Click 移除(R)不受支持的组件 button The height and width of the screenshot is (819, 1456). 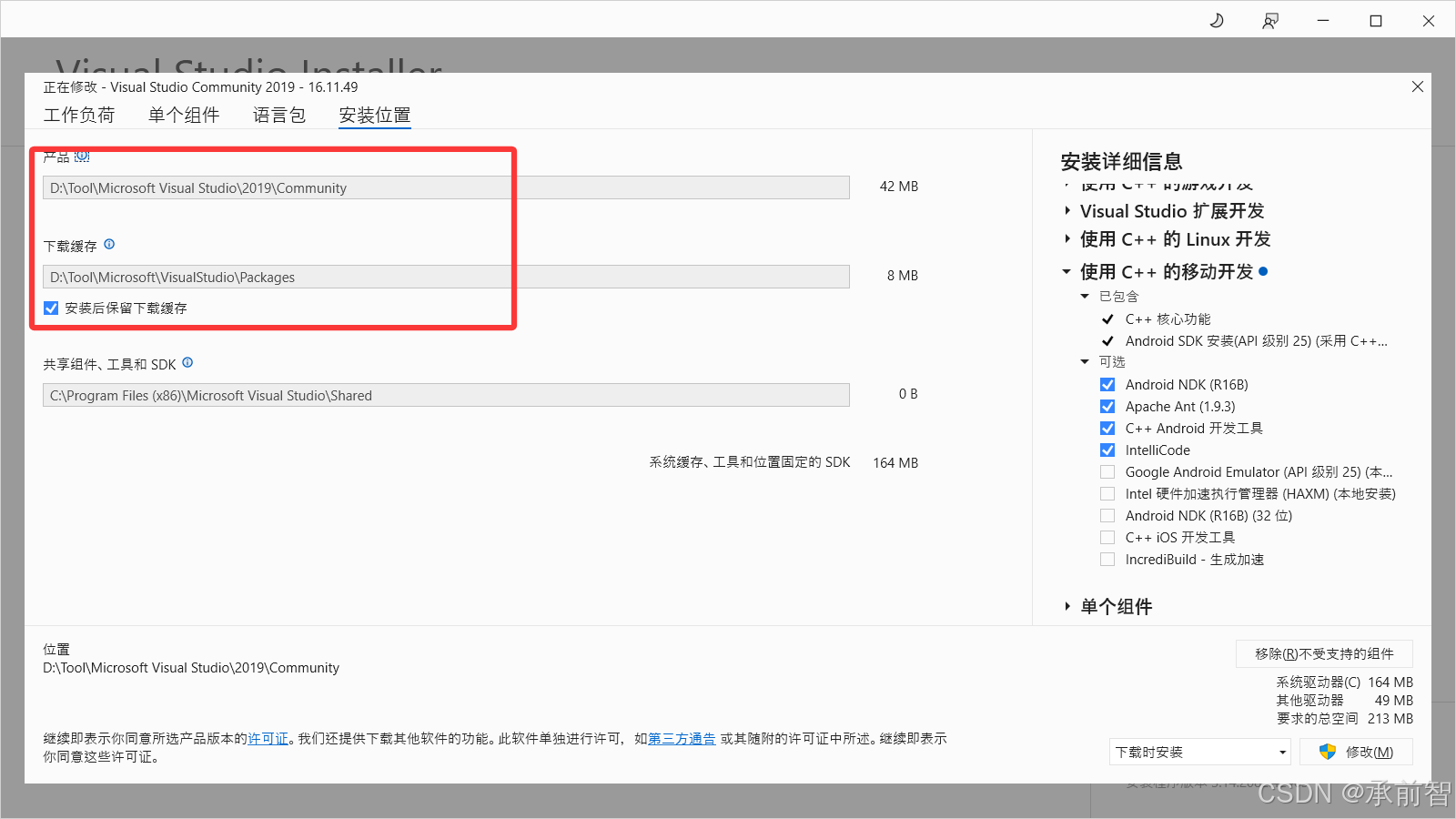pos(1324,653)
